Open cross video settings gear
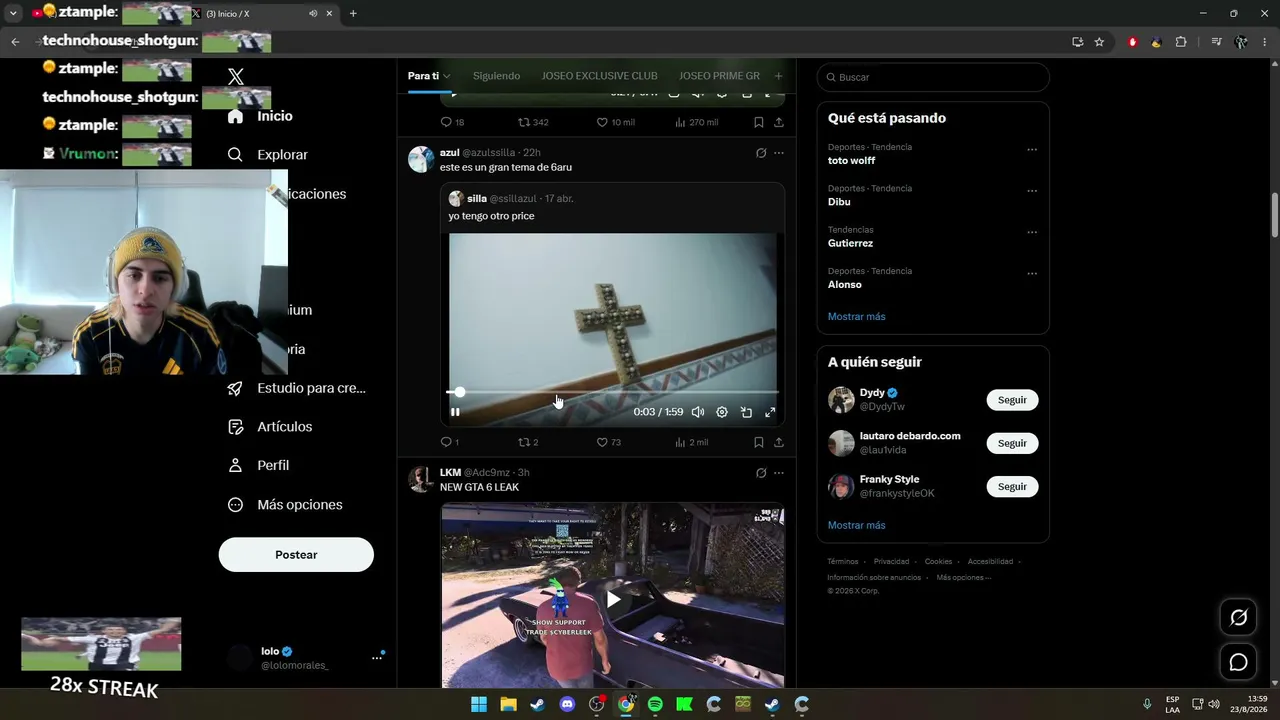Viewport: 1280px width, 720px height. pyautogui.click(x=722, y=412)
